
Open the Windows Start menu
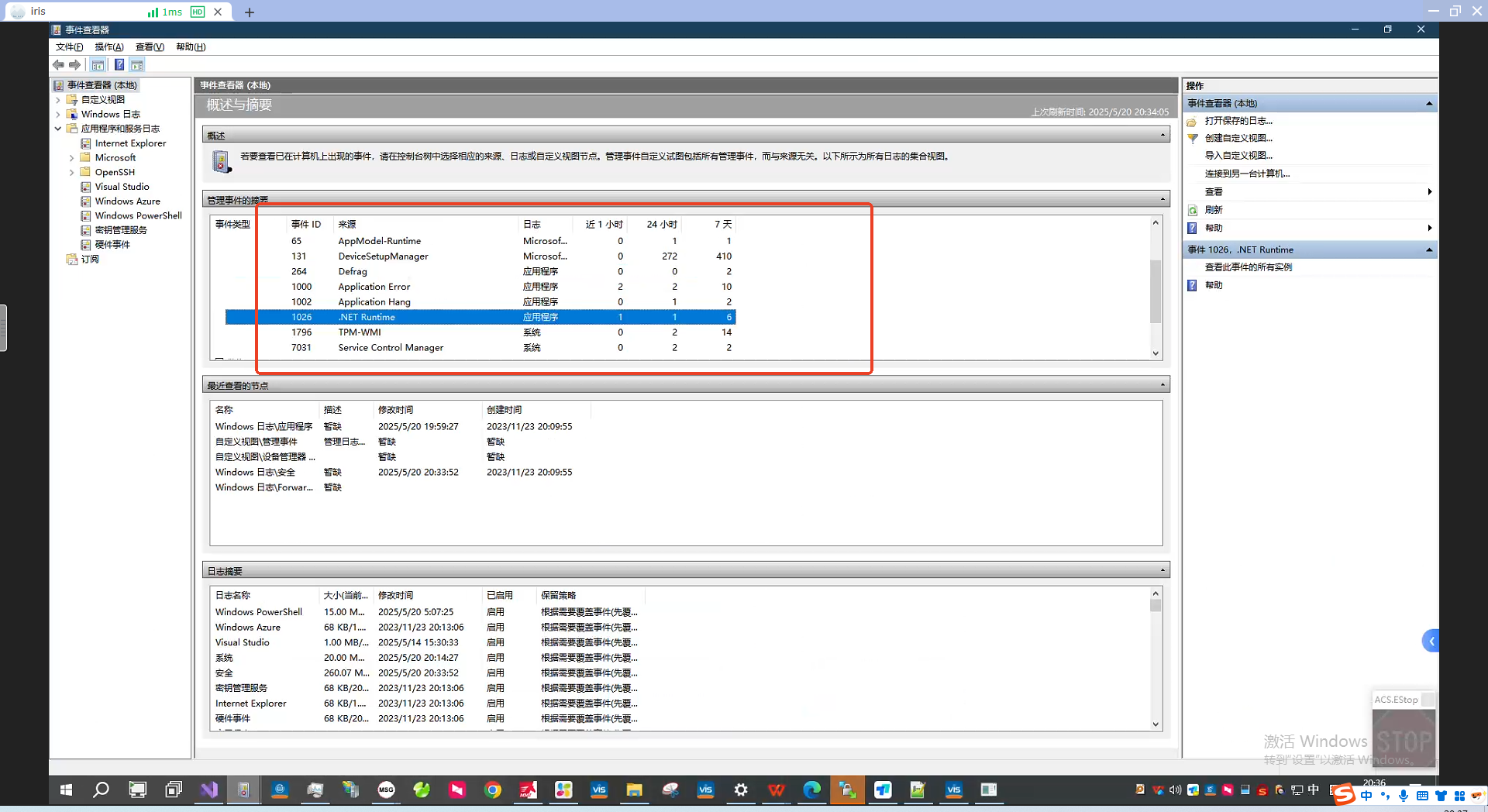(x=66, y=790)
